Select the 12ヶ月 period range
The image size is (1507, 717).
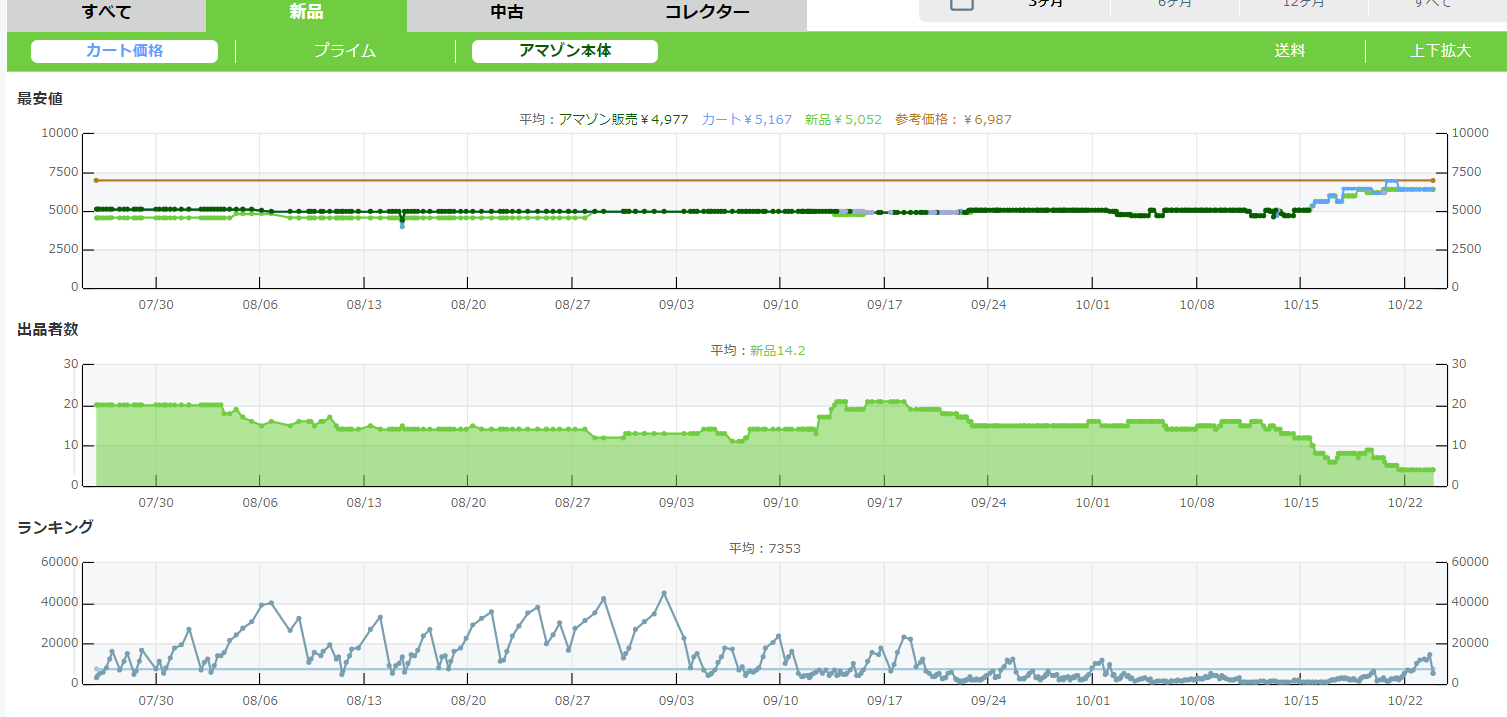pyautogui.click(x=1303, y=4)
